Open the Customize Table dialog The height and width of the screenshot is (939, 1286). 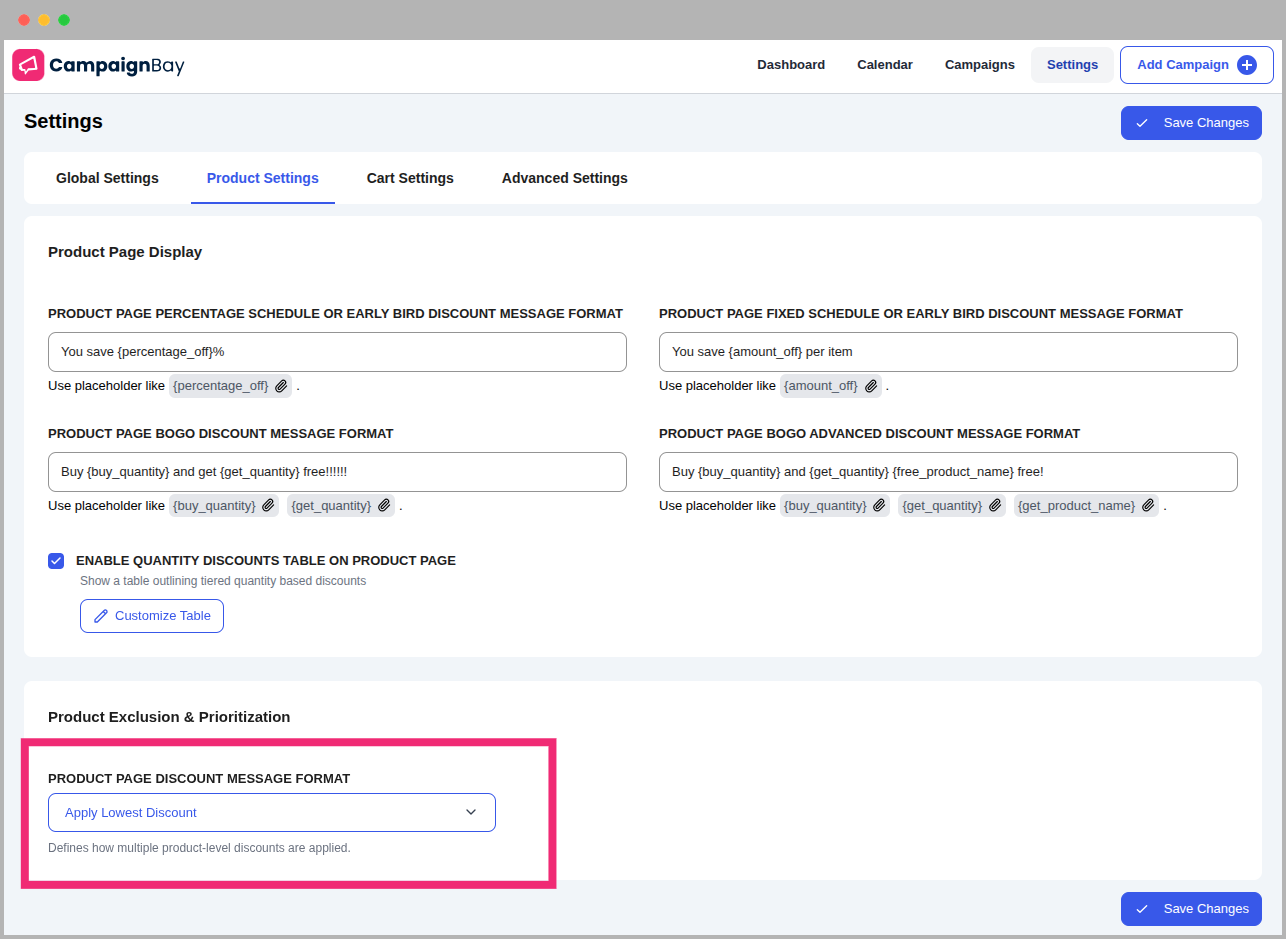pos(151,615)
